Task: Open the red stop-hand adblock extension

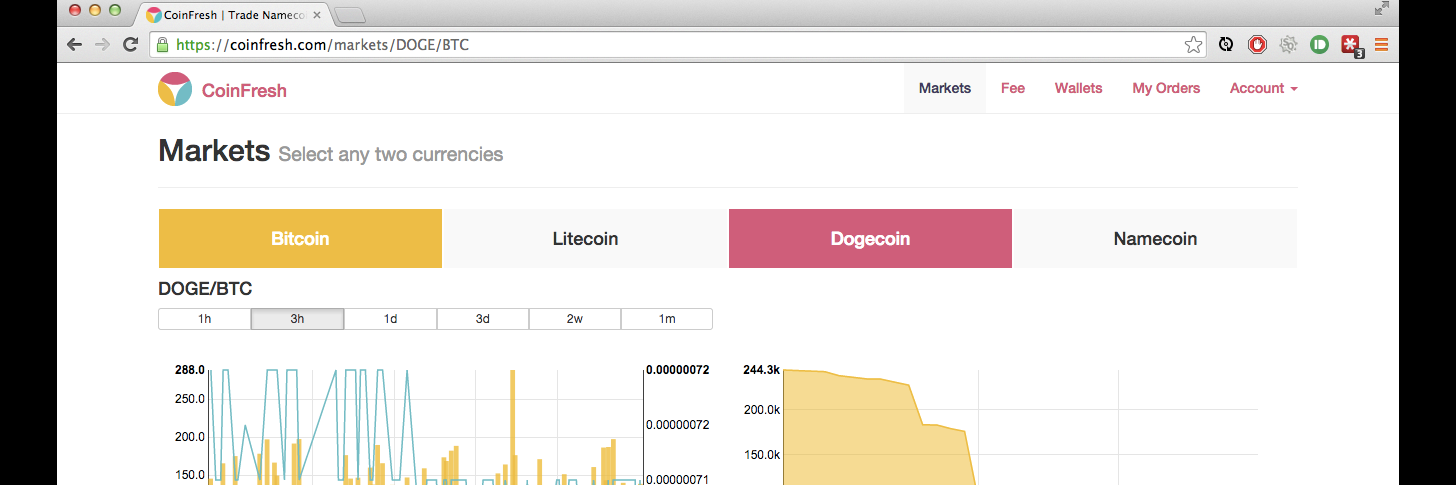Action: coord(1257,44)
